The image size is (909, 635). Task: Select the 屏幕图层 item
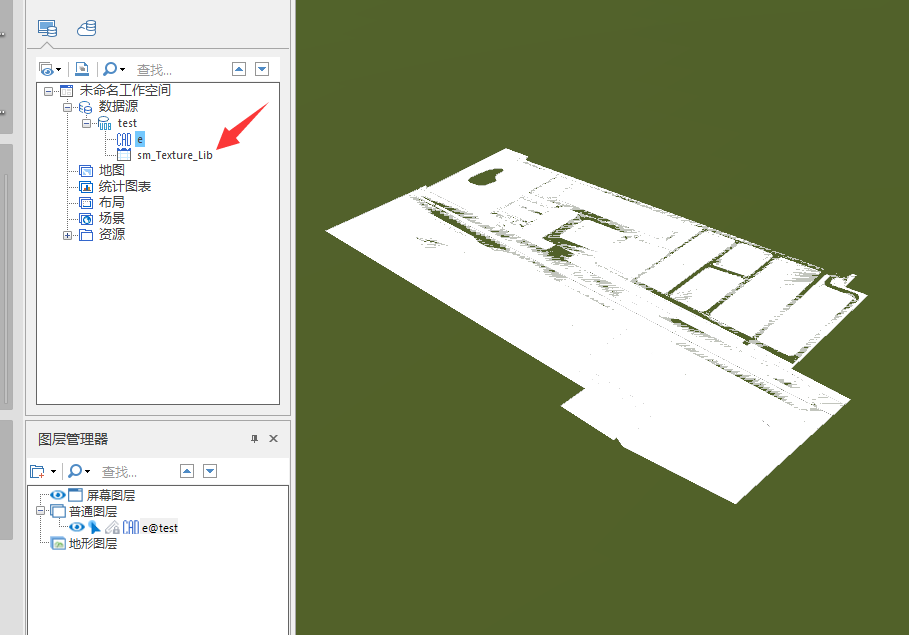110,496
